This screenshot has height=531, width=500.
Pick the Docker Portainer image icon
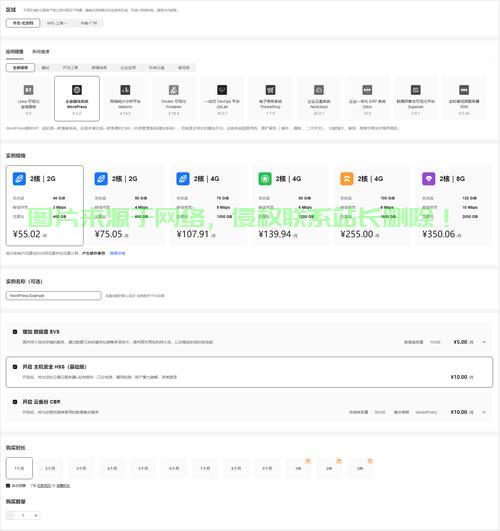pos(173,90)
